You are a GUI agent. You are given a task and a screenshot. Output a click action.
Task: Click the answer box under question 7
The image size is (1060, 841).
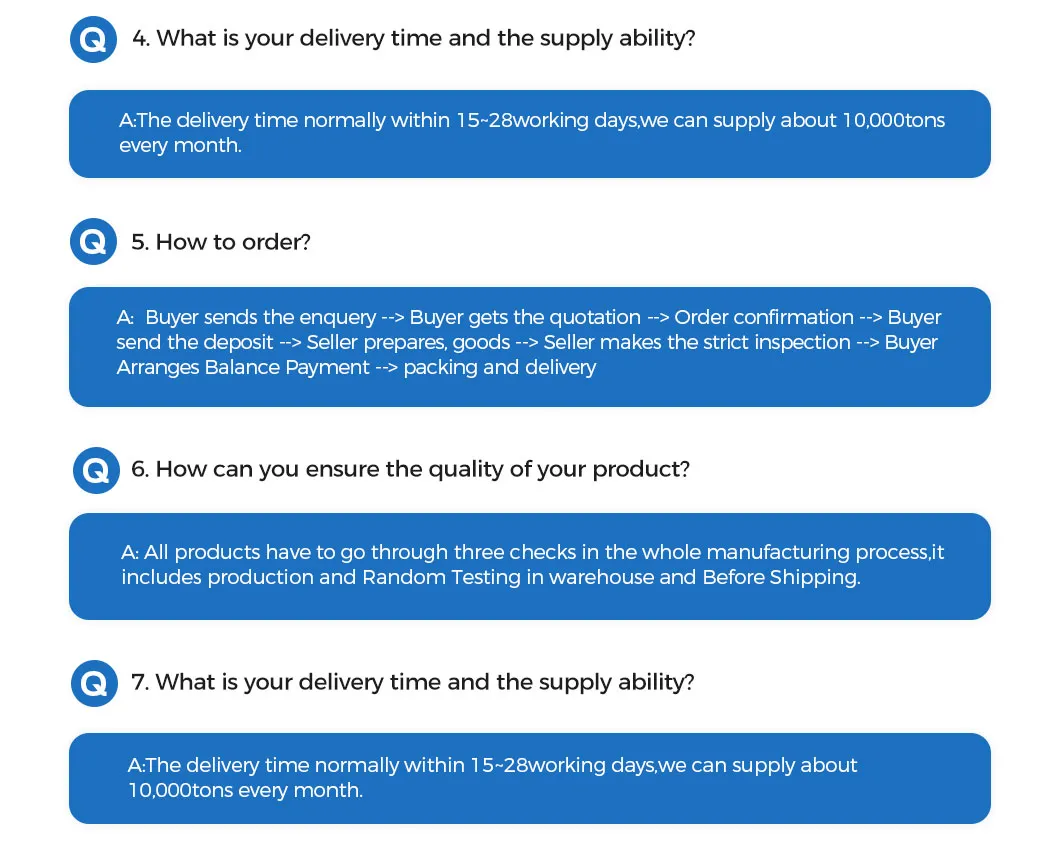coord(529,778)
